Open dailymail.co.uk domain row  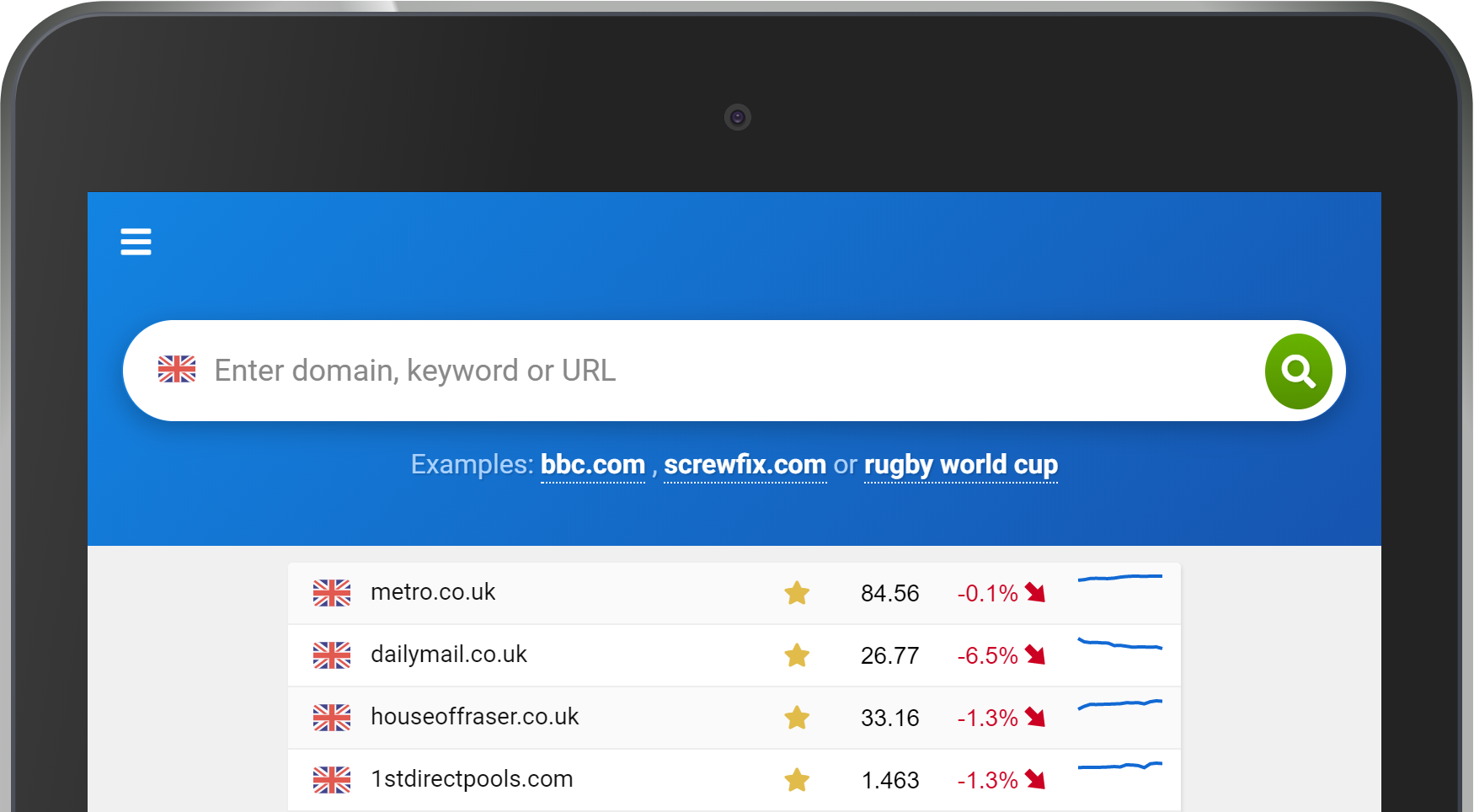click(734, 655)
